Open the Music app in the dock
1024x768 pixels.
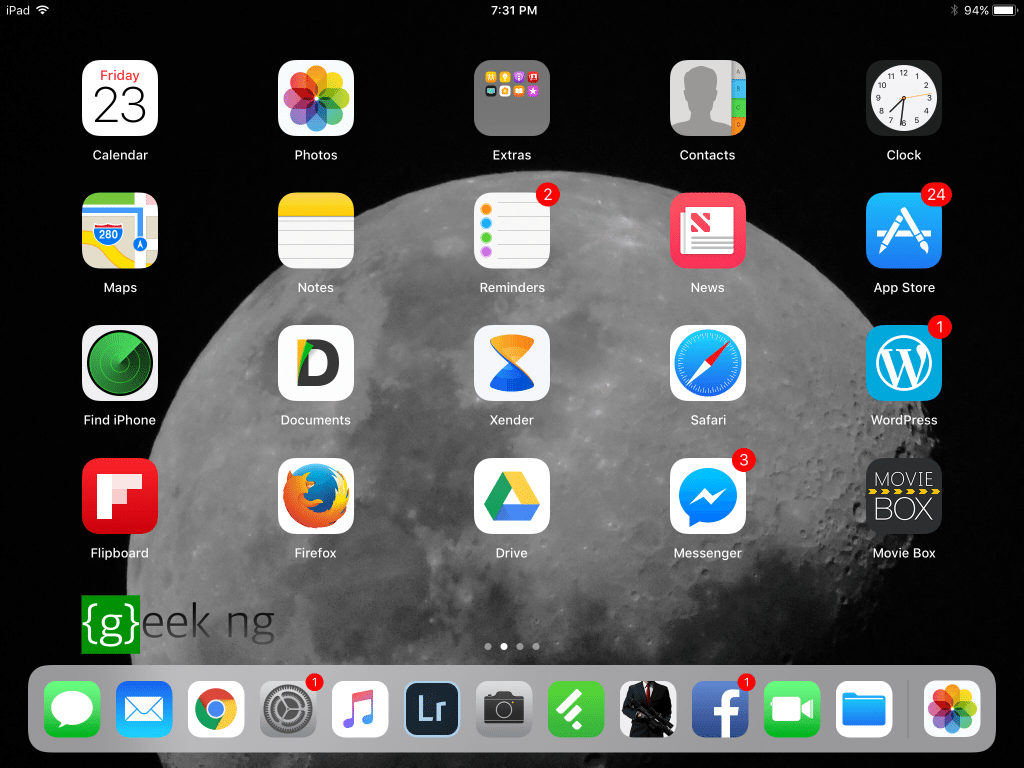360,709
